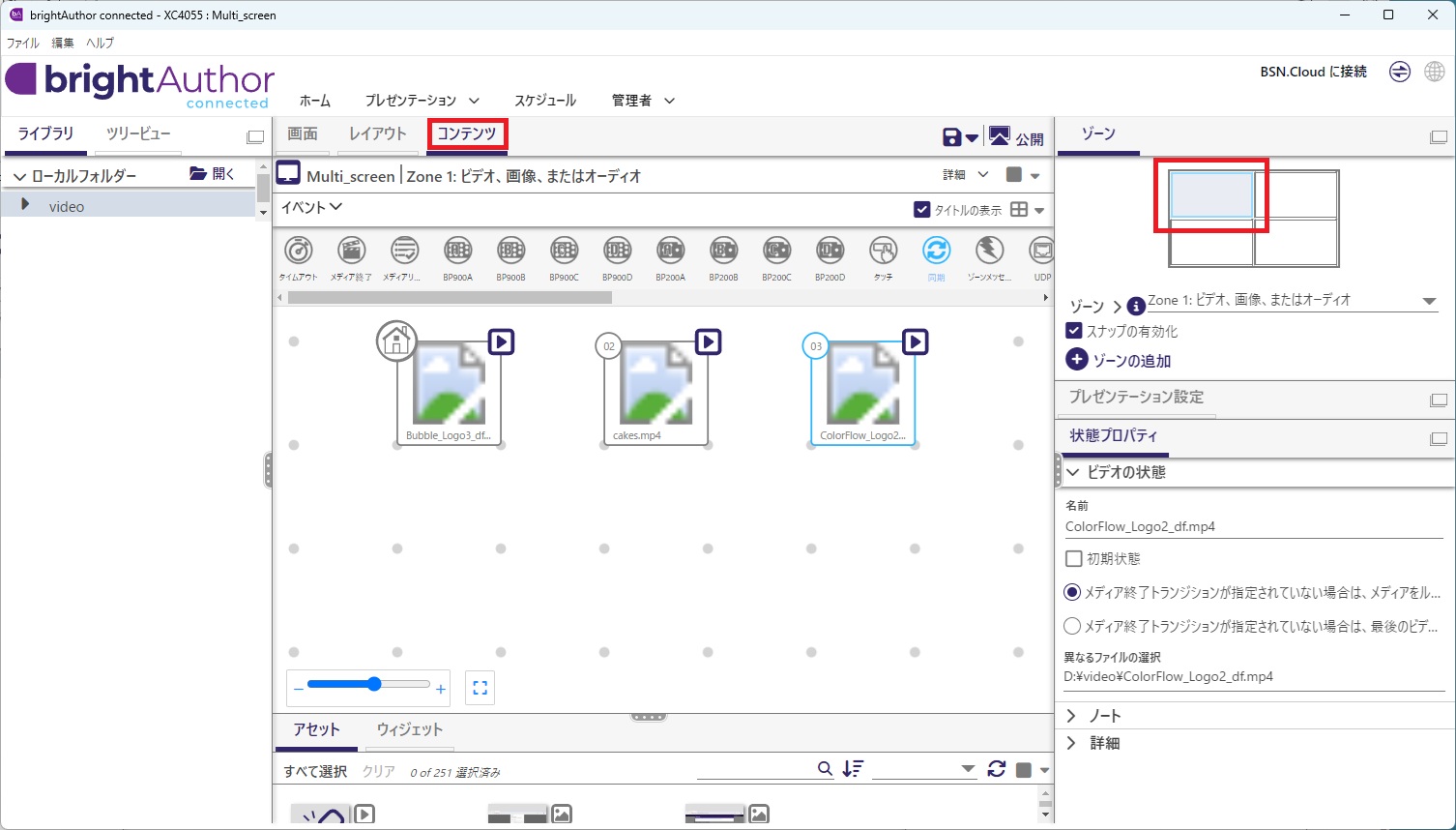Expand the video folder tree item
The image size is (1456, 830).
click(25, 205)
